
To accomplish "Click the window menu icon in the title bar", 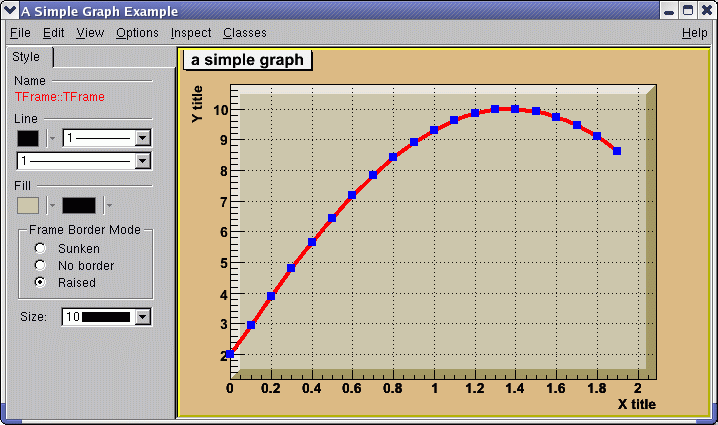I will [x=10, y=11].
